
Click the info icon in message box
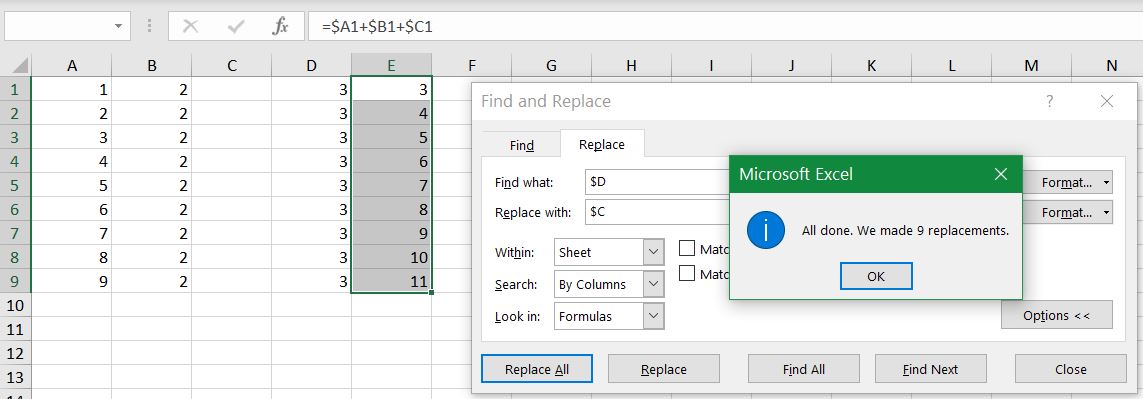(765, 231)
